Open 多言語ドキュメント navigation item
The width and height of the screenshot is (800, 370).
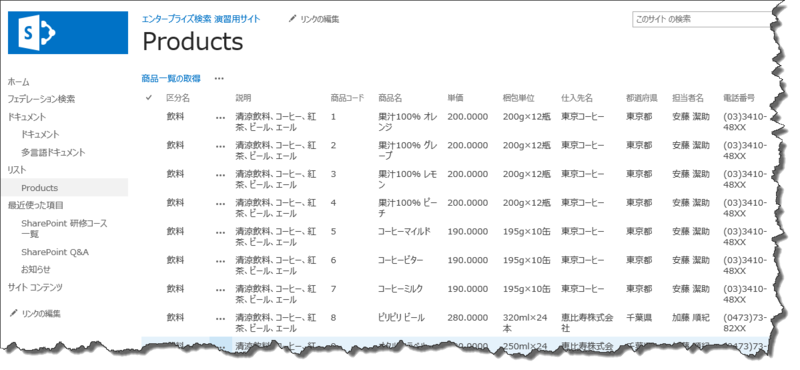(53, 152)
